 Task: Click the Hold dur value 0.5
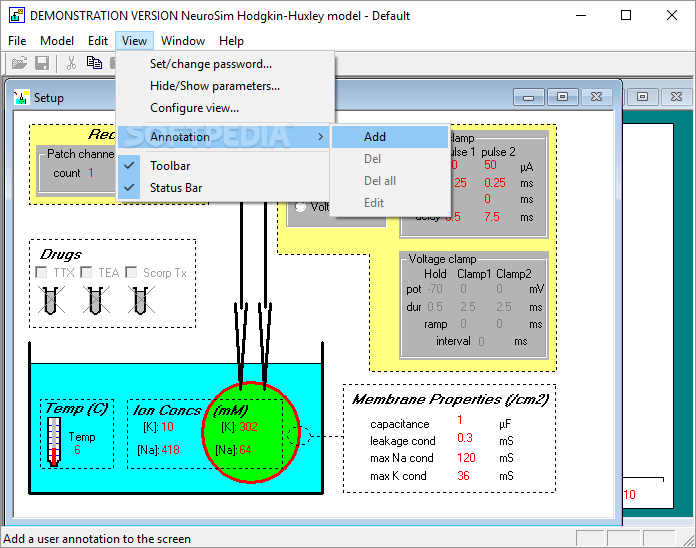(x=435, y=307)
